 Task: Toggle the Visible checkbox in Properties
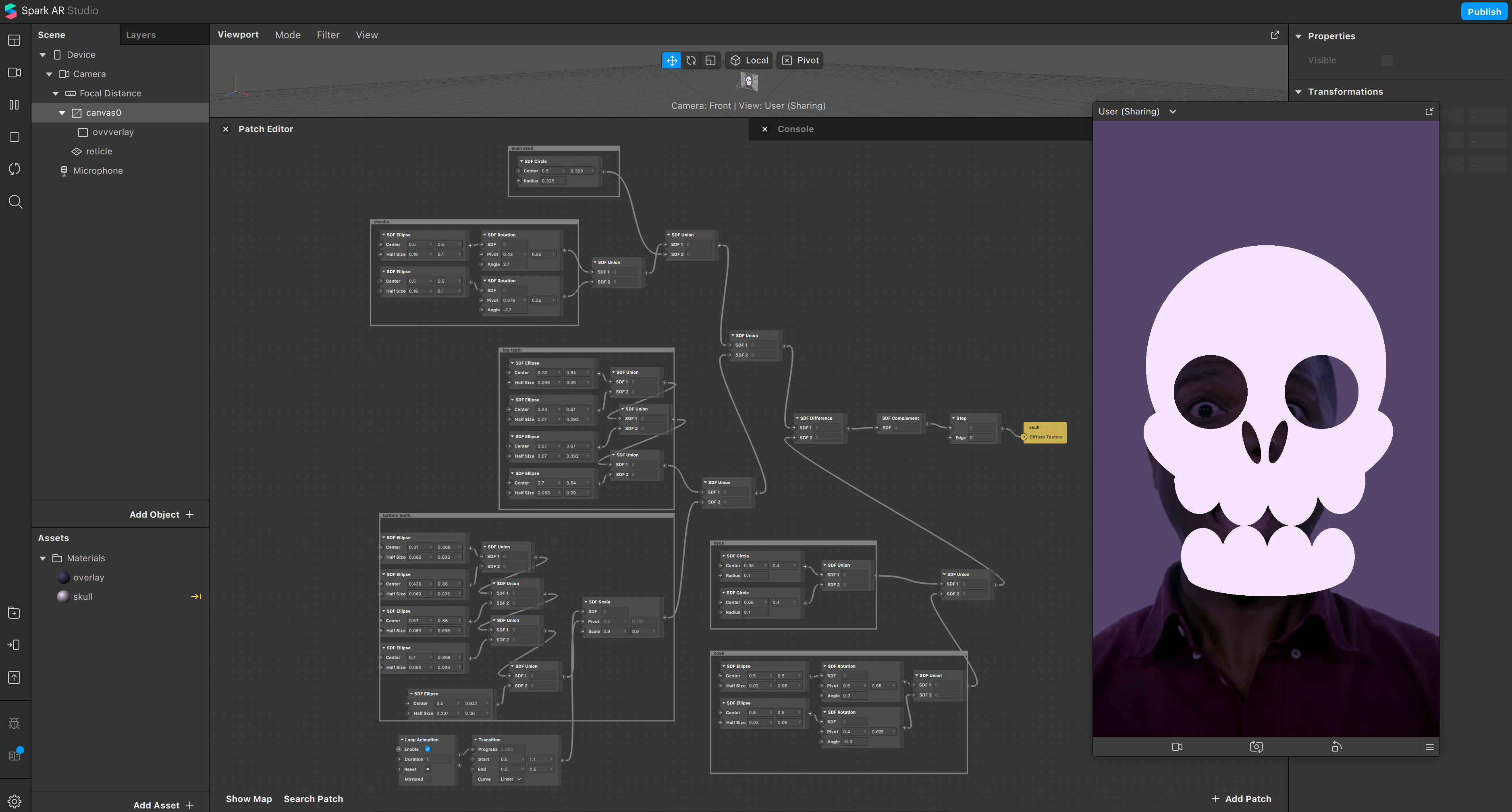click(1386, 60)
